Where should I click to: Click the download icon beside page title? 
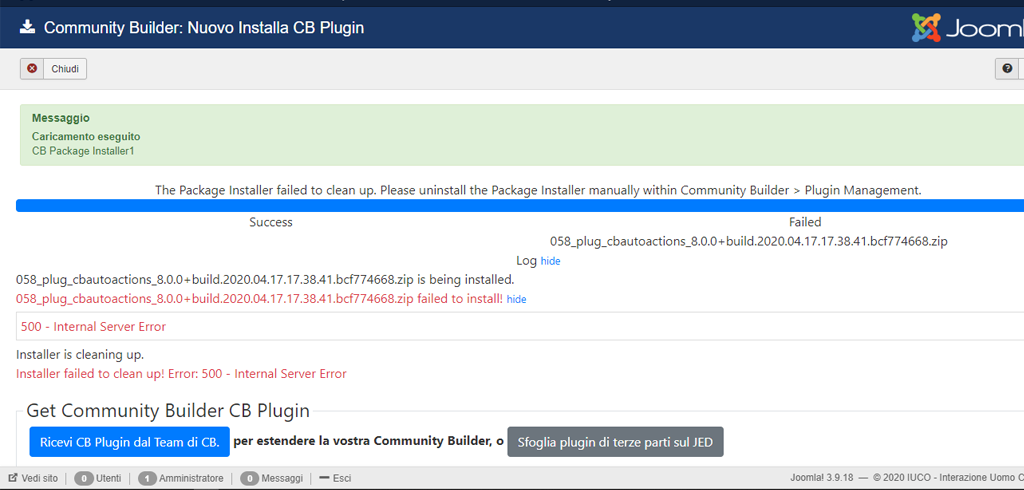(x=27, y=27)
